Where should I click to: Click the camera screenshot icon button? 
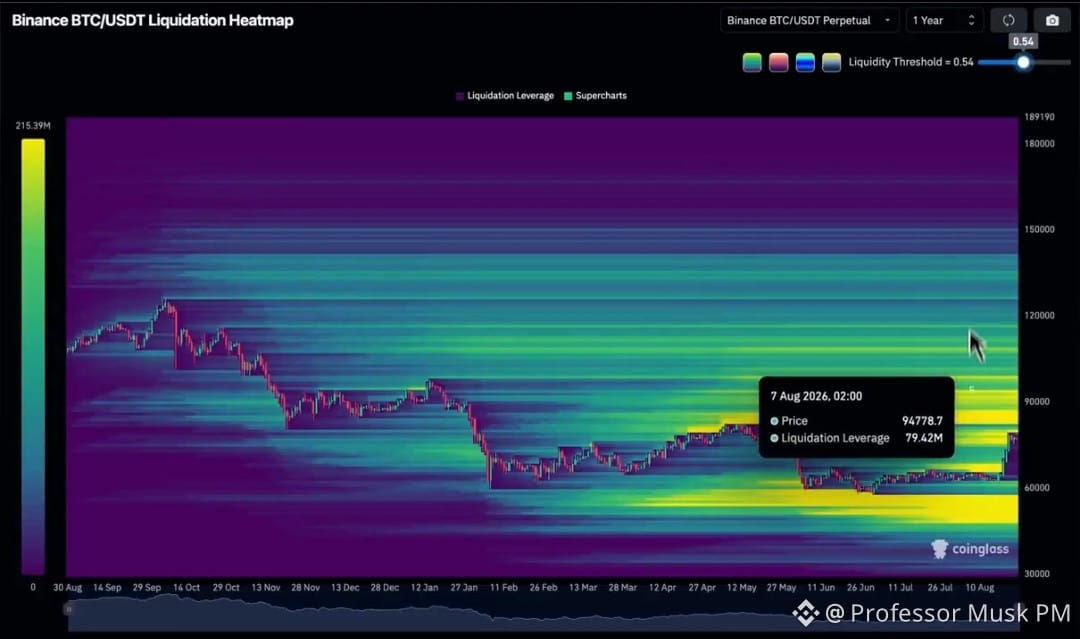coord(1052,20)
